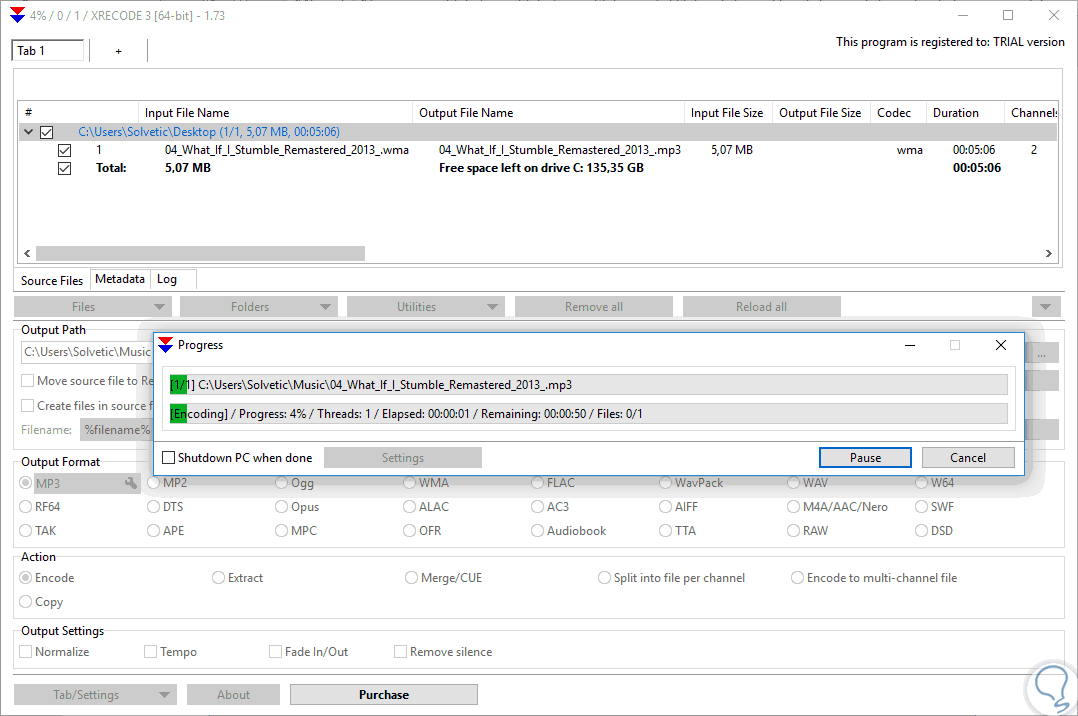Click the horizontal scrollbar thumb of the file list
The width and height of the screenshot is (1078, 716).
pos(200,253)
